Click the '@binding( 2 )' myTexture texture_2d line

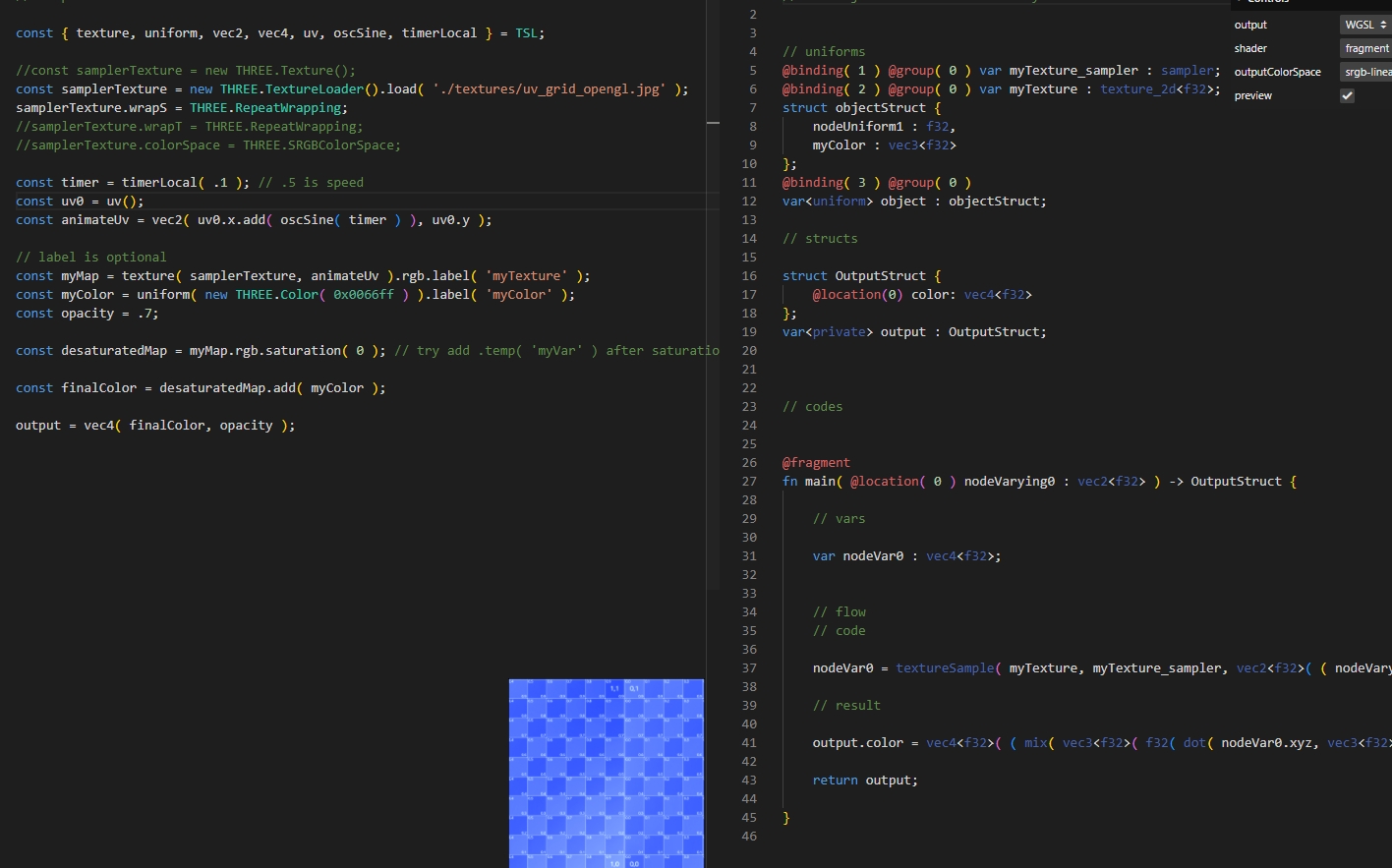pyautogui.click(x=1001, y=89)
